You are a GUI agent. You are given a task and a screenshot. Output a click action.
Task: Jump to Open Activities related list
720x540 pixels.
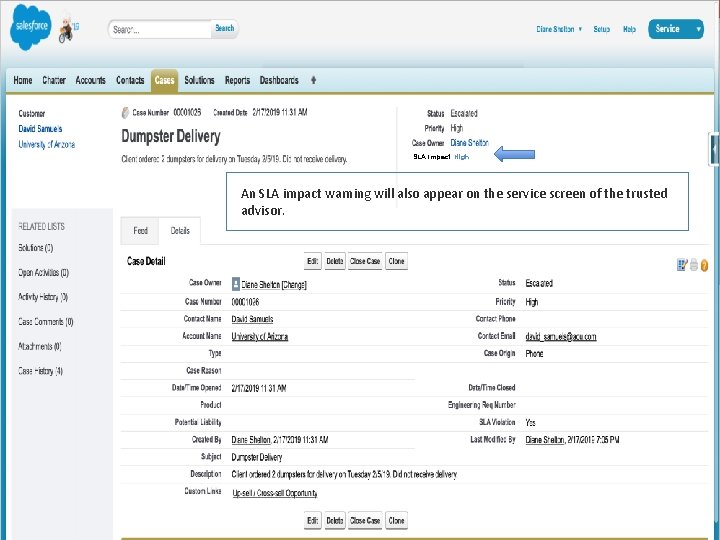tap(43, 273)
